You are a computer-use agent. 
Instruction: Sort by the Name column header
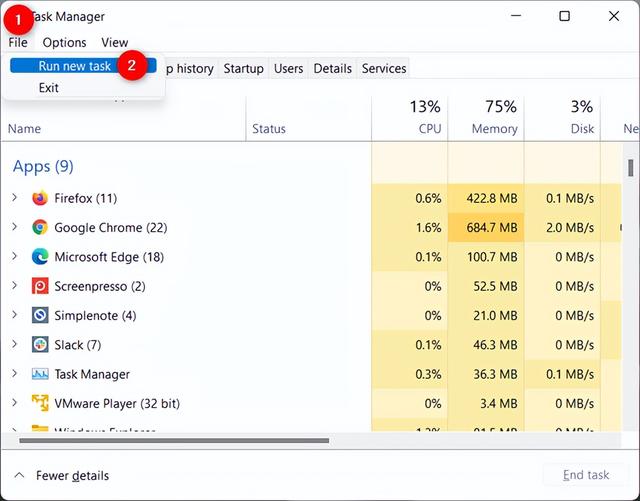tap(24, 129)
